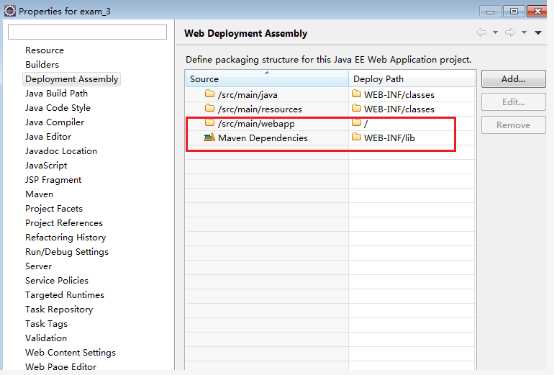Viewport: 554px width, 375px height.
Task: Click folder icon beside /src/main/webapp
Action: (210, 123)
